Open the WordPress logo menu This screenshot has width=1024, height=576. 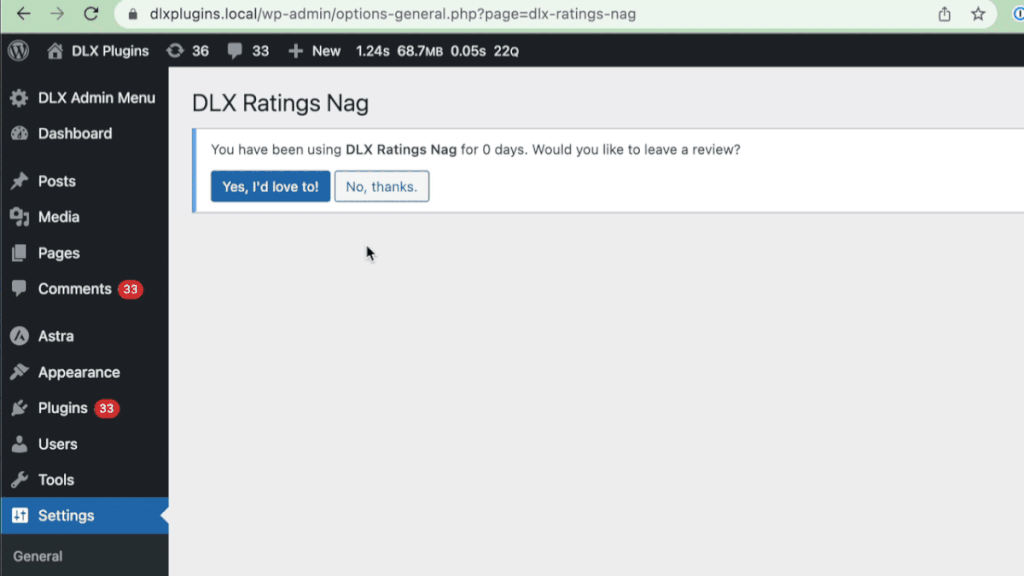[x=19, y=51]
